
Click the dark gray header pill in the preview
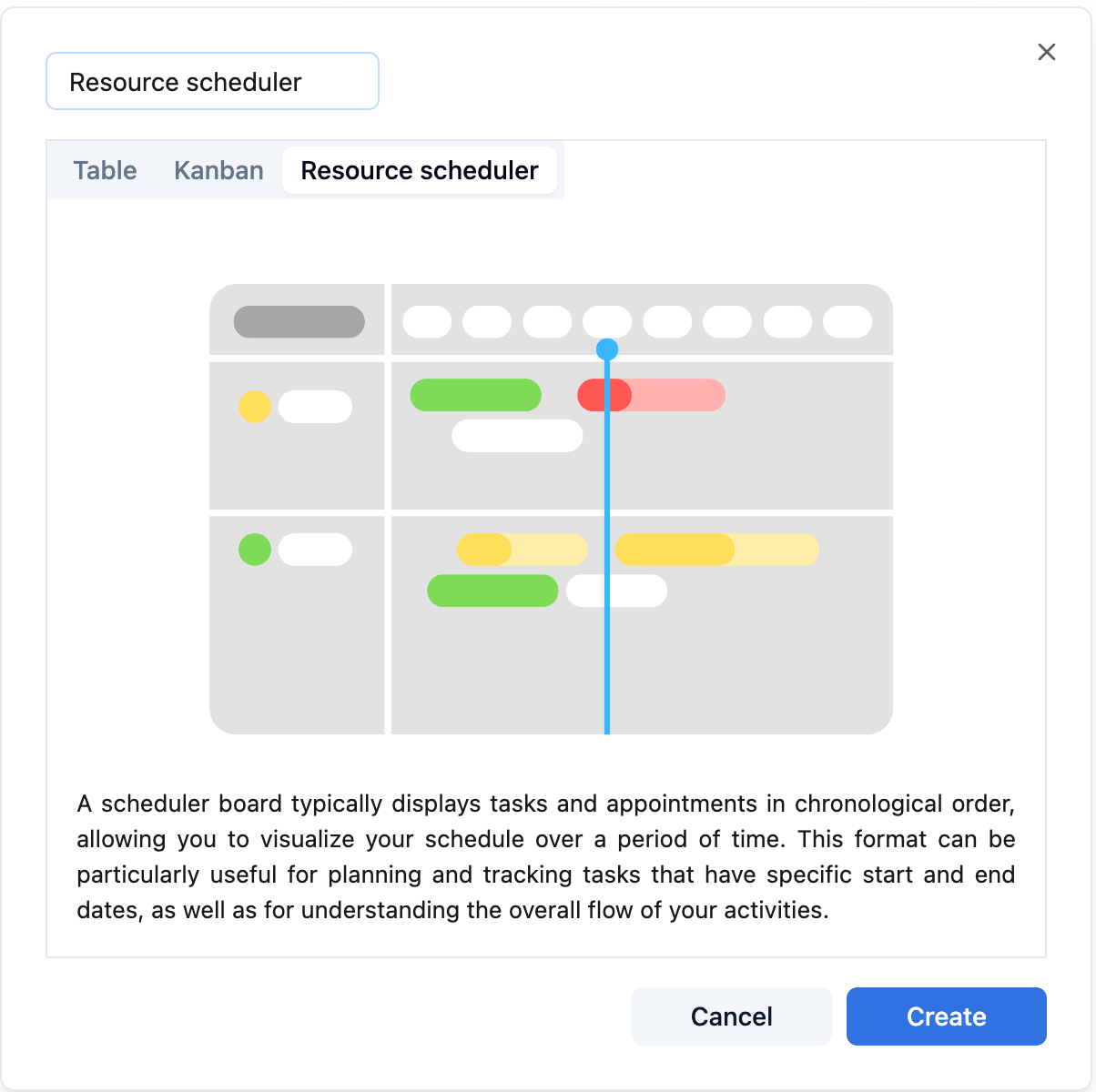tap(299, 322)
